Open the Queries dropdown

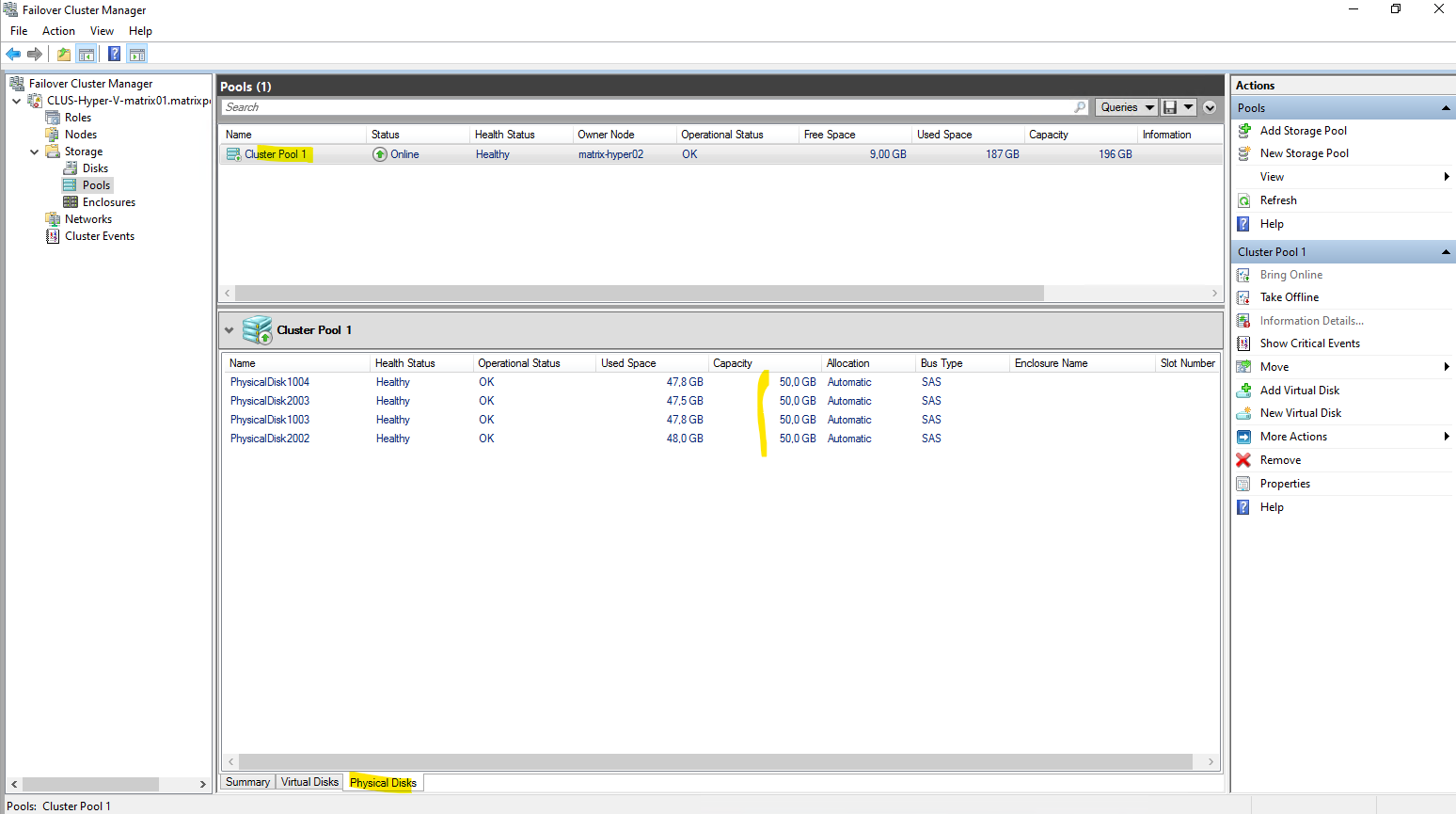pyautogui.click(x=1126, y=107)
